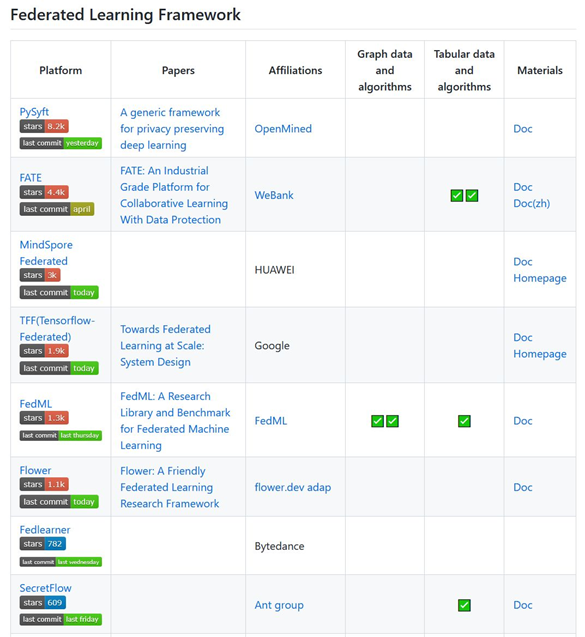Viewport: 585px width, 637px height.
Task: Open the Doc(zh) link for FATE
Action: (x=532, y=203)
